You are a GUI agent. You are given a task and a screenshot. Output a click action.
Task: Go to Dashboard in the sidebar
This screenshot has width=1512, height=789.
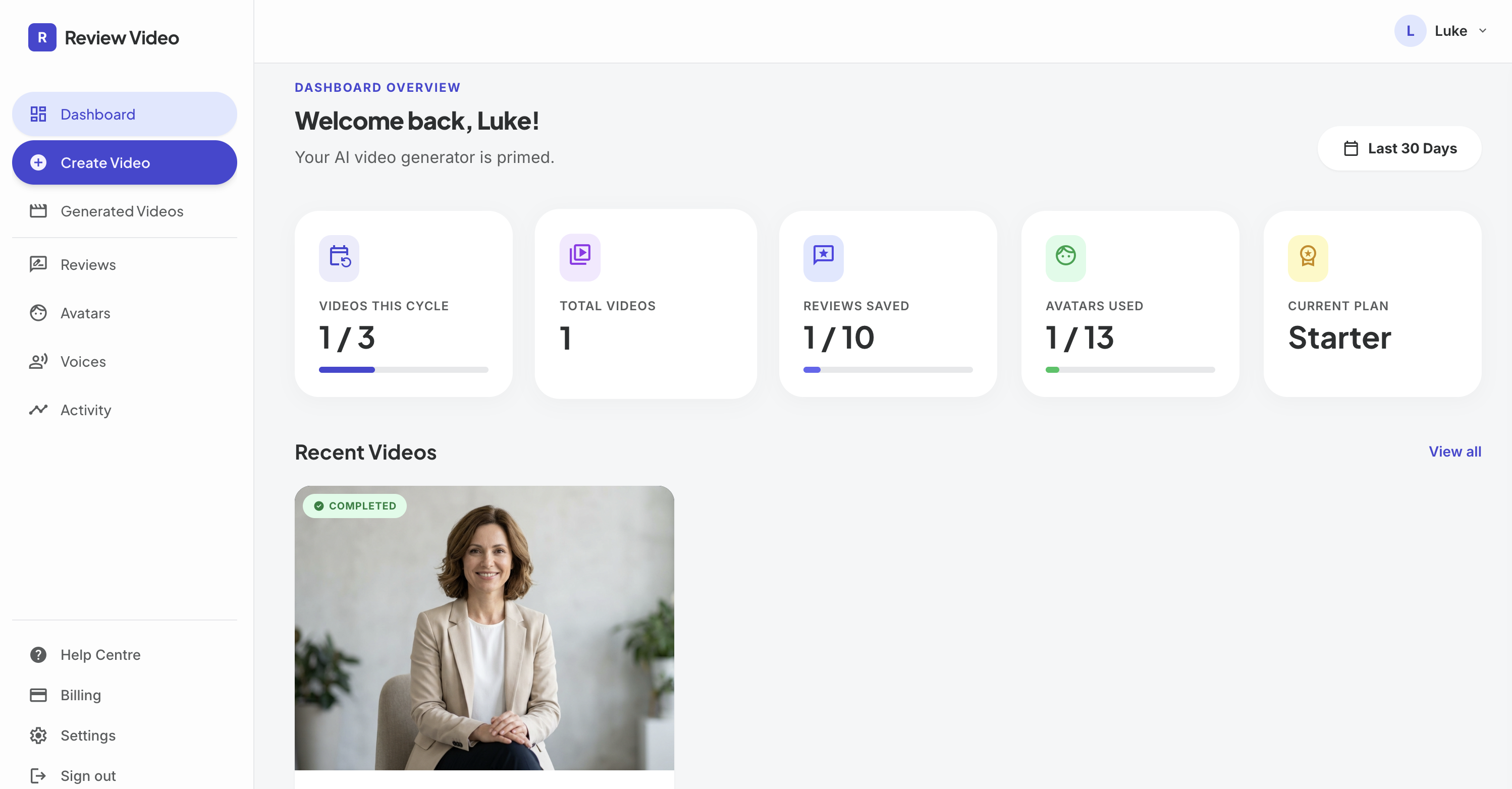pyautogui.click(x=125, y=115)
